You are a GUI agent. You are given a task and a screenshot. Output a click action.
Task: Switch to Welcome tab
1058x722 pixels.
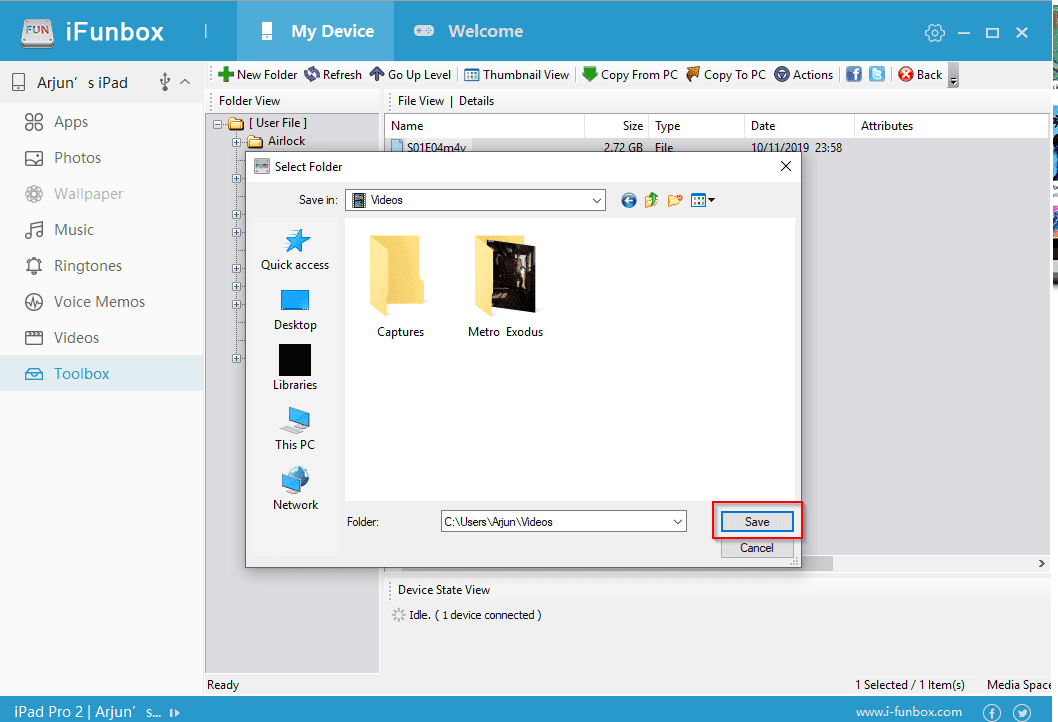tap(468, 31)
